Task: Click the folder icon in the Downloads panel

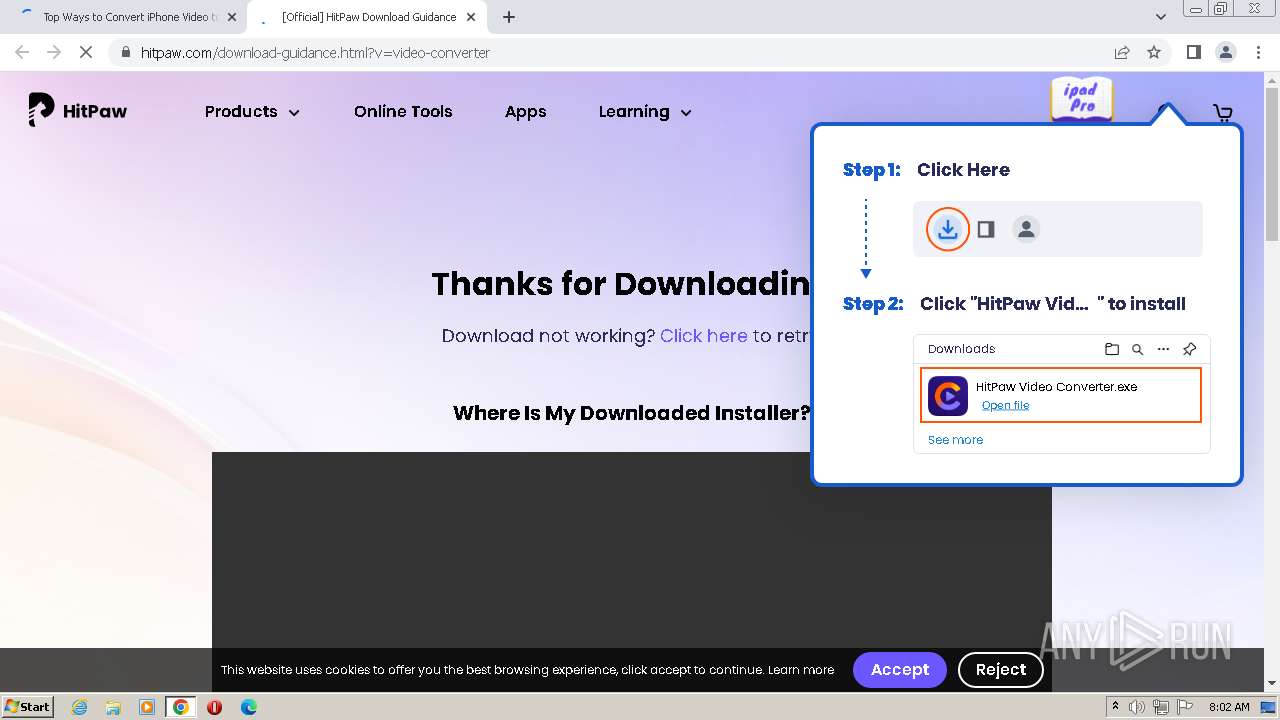Action: (1112, 349)
